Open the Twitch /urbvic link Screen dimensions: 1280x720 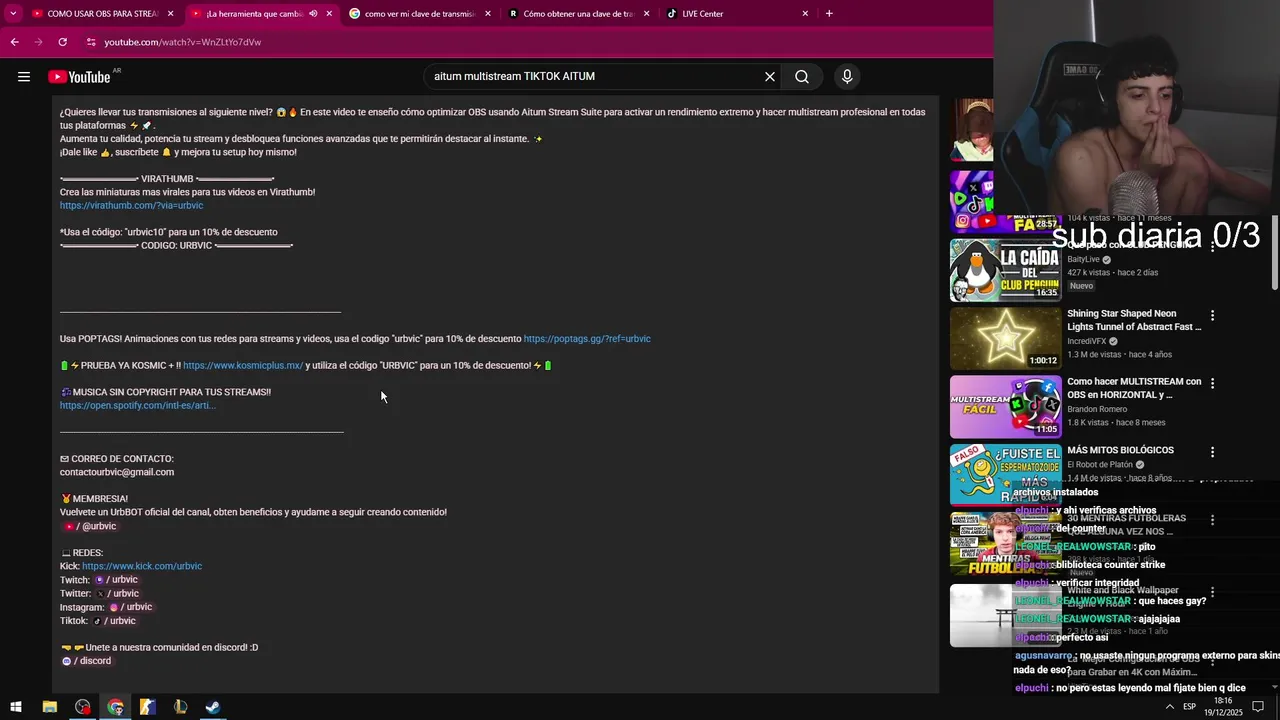(116, 580)
